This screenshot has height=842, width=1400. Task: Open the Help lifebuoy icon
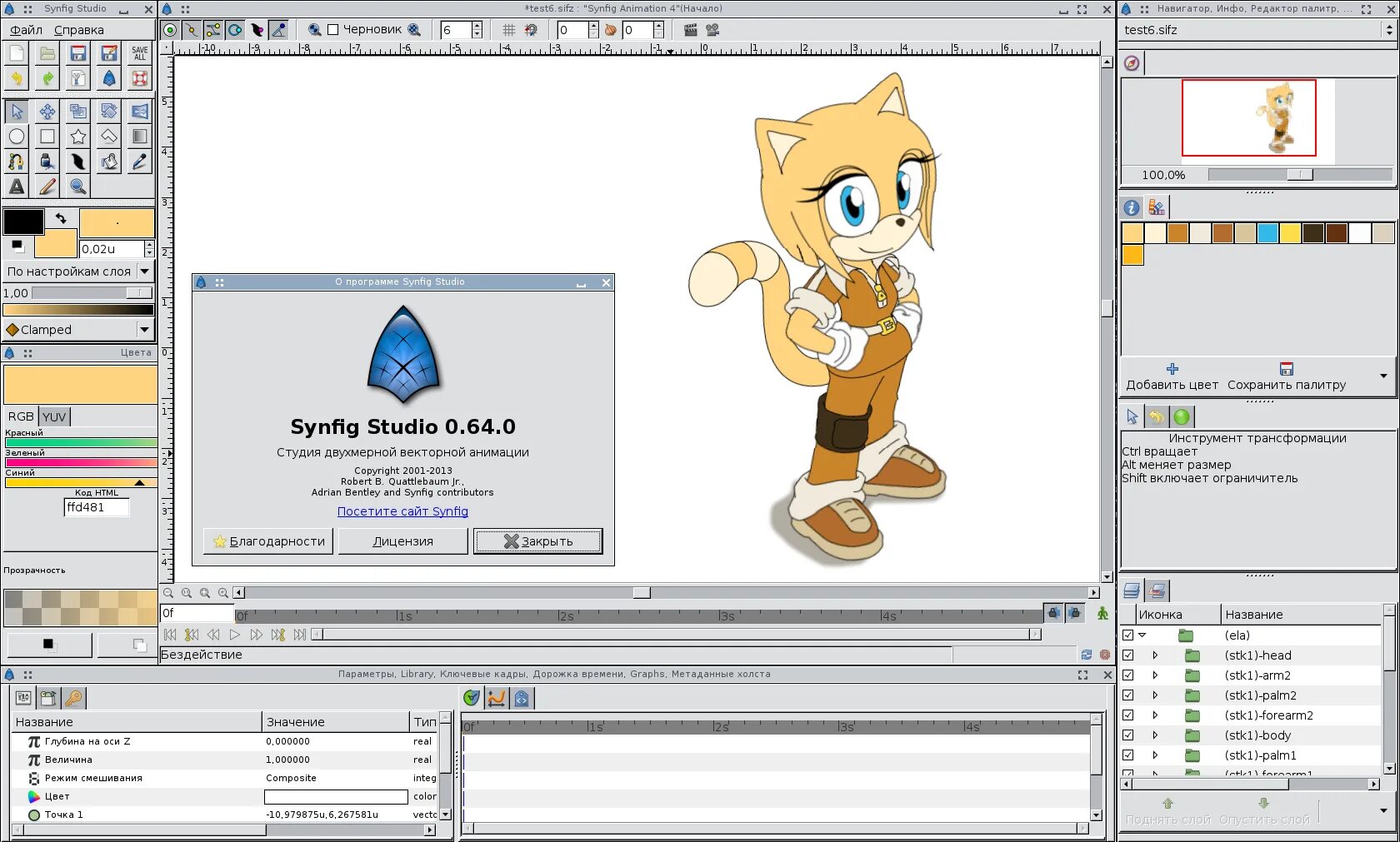(x=140, y=78)
